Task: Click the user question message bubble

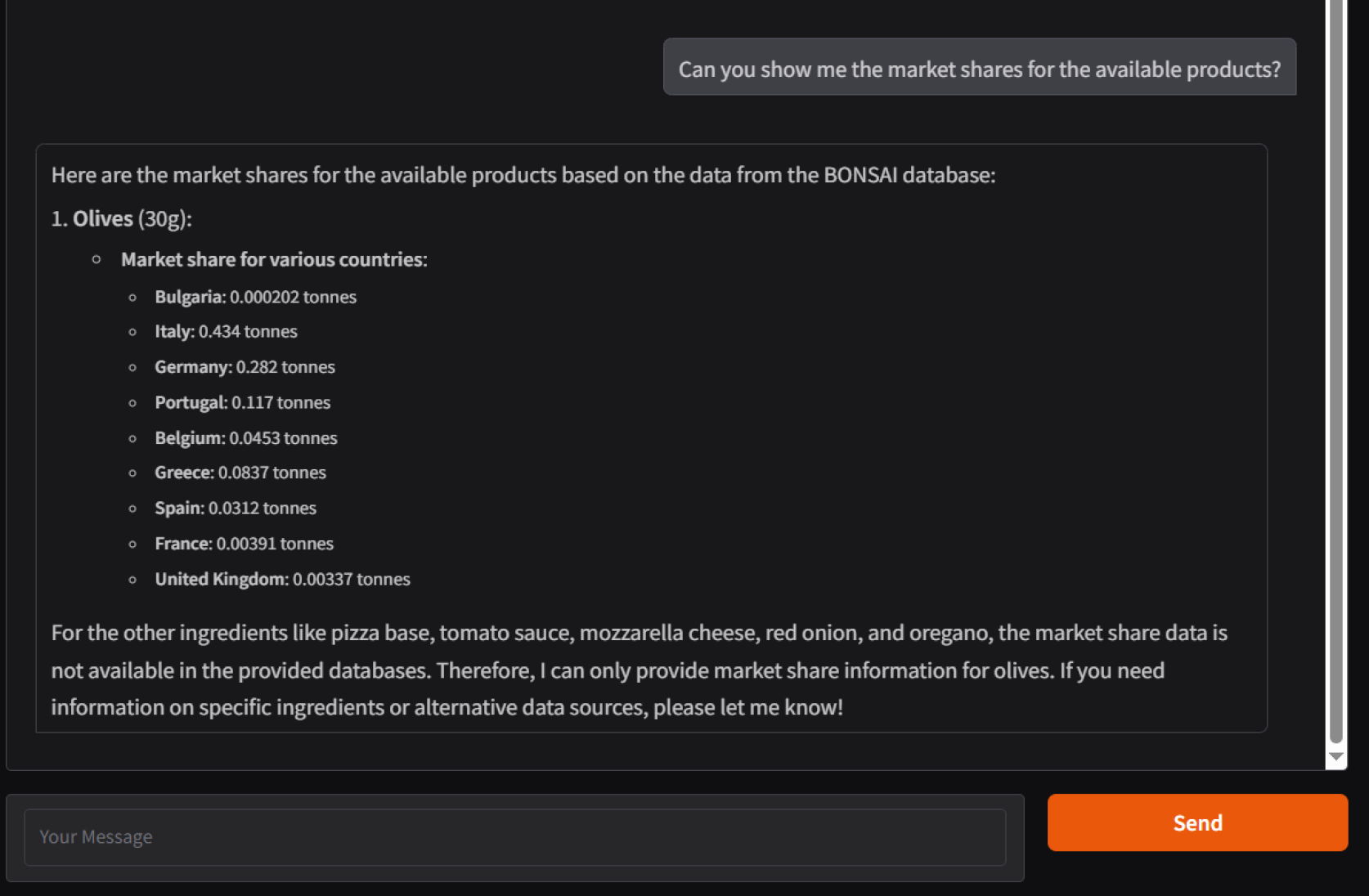Action: pyautogui.click(x=979, y=69)
